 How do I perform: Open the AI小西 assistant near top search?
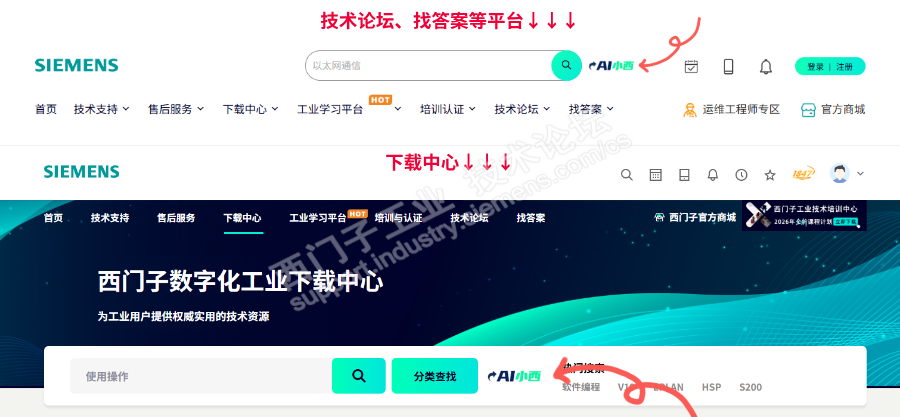click(x=611, y=66)
